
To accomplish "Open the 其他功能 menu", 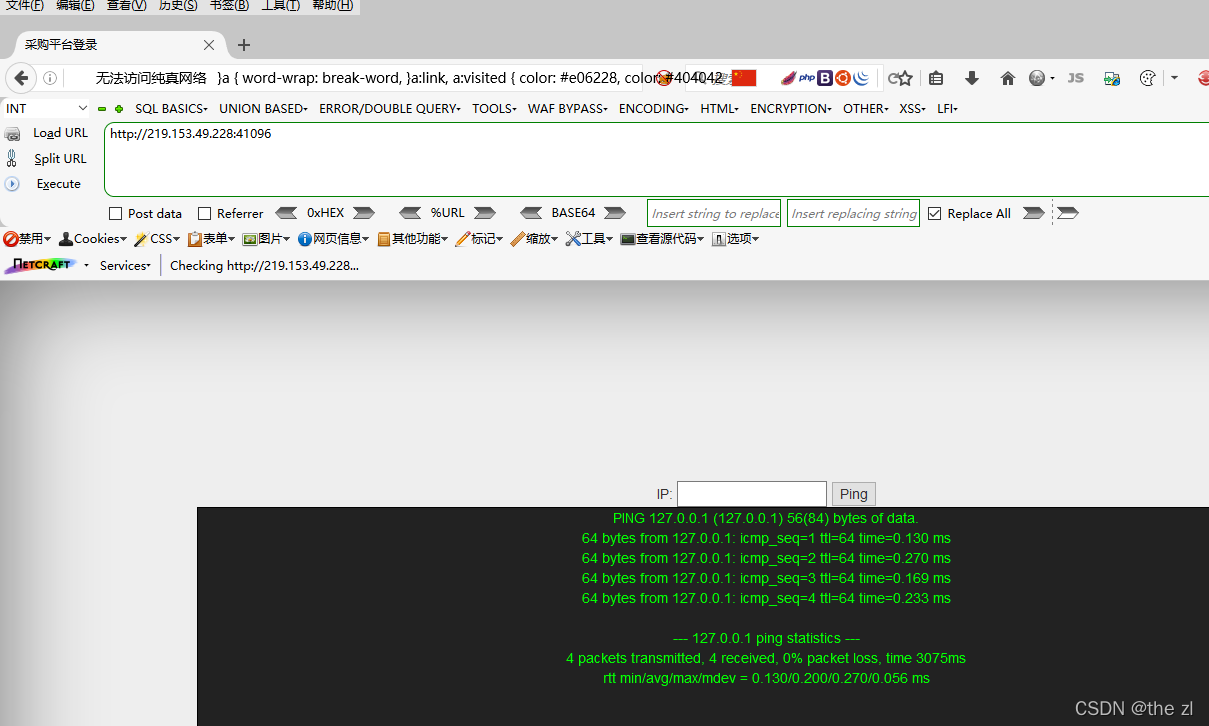I will pos(412,239).
